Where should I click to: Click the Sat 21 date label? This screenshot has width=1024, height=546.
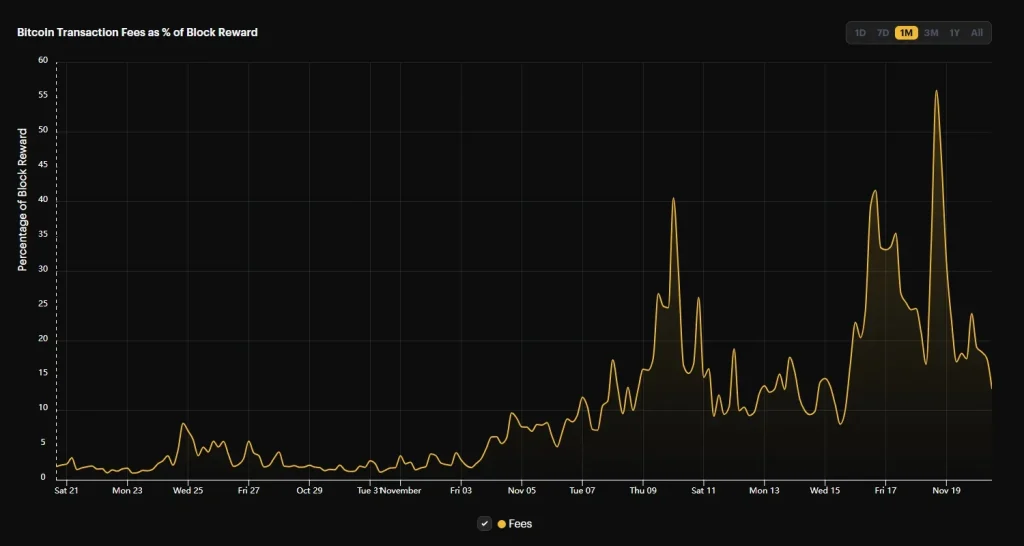[x=66, y=491]
